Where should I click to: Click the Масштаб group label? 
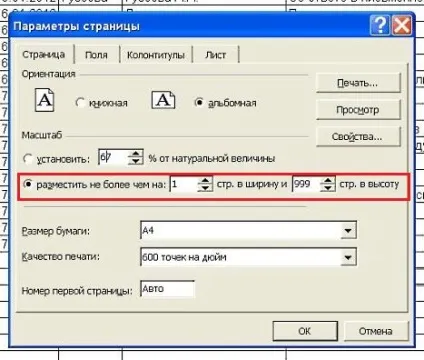coord(42,135)
